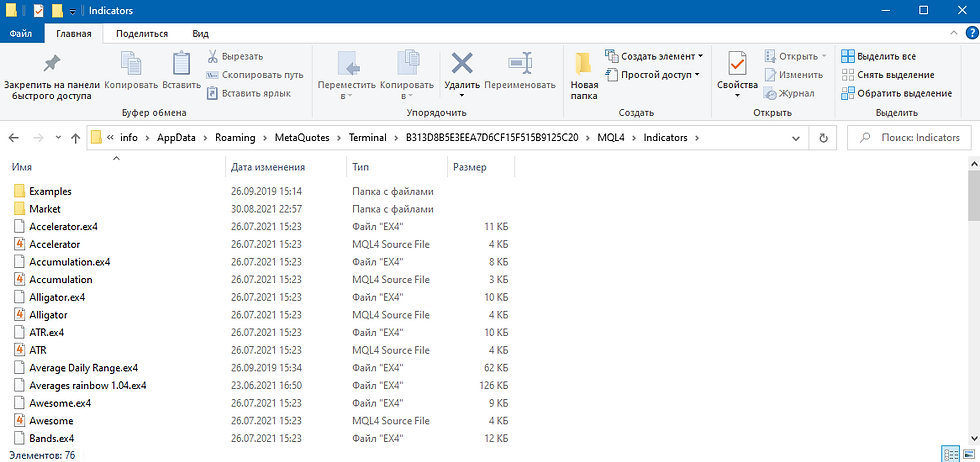Image resolution: width=980 pixels, height=462 pixels.
Task: Click the vertical scrollbar thumb
Action: pyautogui.click(x=974, y=194)
